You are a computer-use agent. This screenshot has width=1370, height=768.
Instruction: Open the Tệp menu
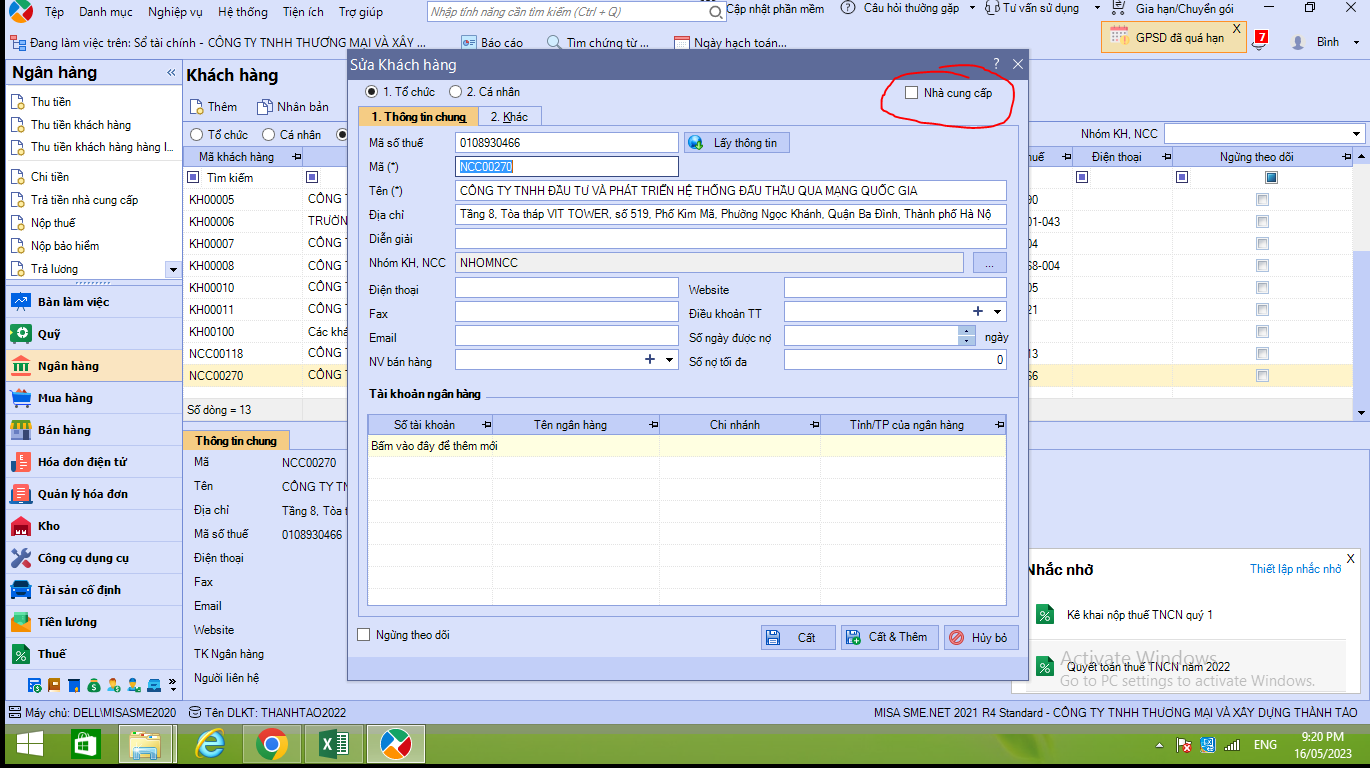click(x=54, y=11)
